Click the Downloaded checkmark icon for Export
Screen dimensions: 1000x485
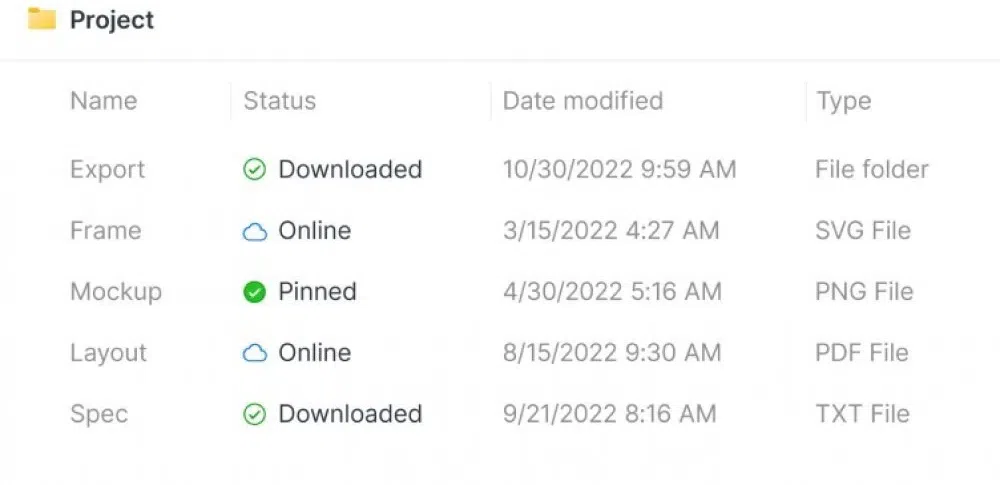255,170
